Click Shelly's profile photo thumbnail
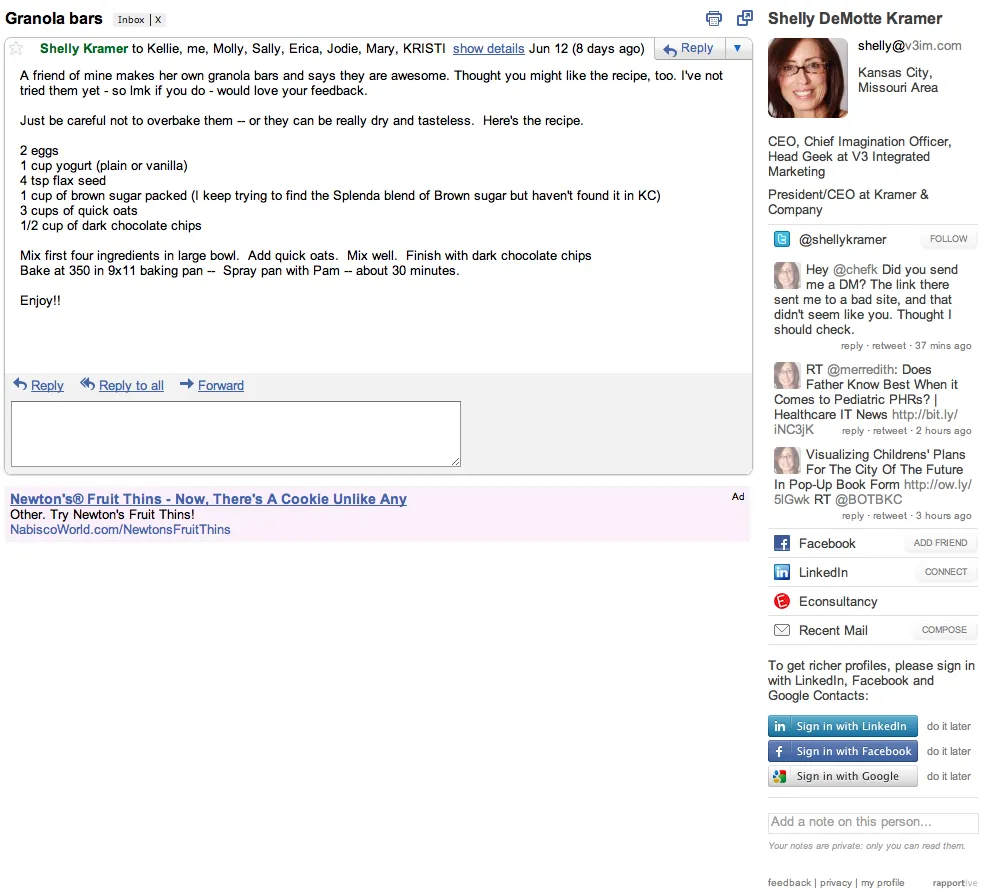Viewport: 990px width, 893px height. click(x=807, y=78)
